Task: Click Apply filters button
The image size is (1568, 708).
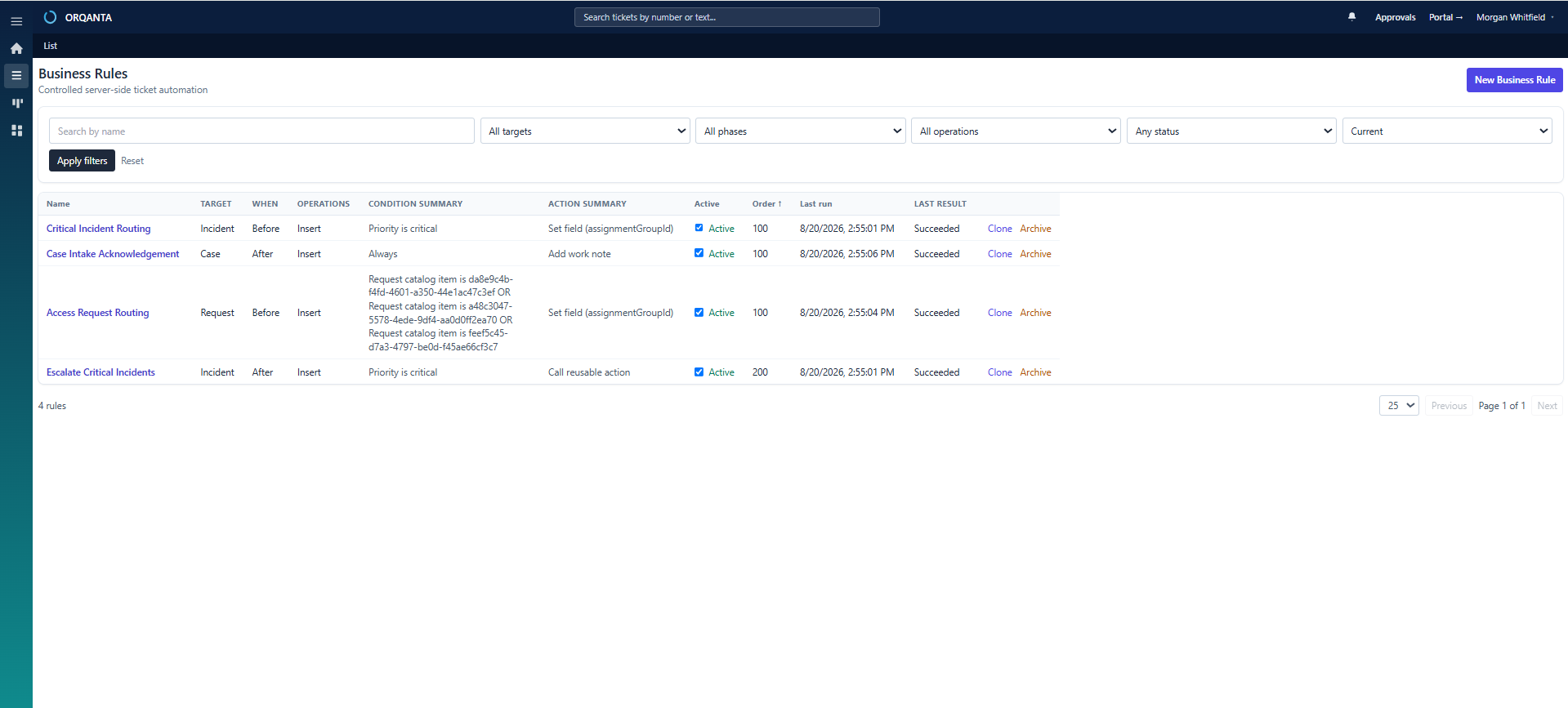Action: click(82, 161)
